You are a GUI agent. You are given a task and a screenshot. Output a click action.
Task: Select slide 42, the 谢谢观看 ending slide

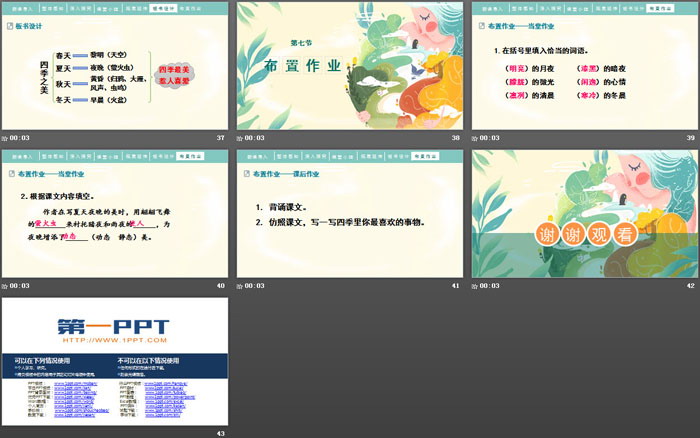[585, 213]
